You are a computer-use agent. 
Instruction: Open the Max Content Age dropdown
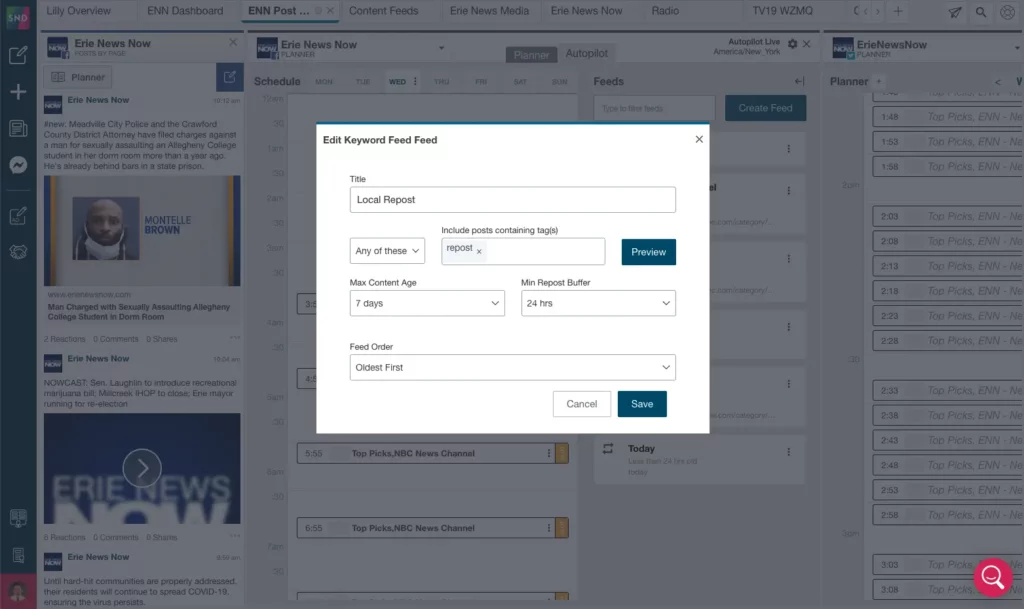(427, 303)
